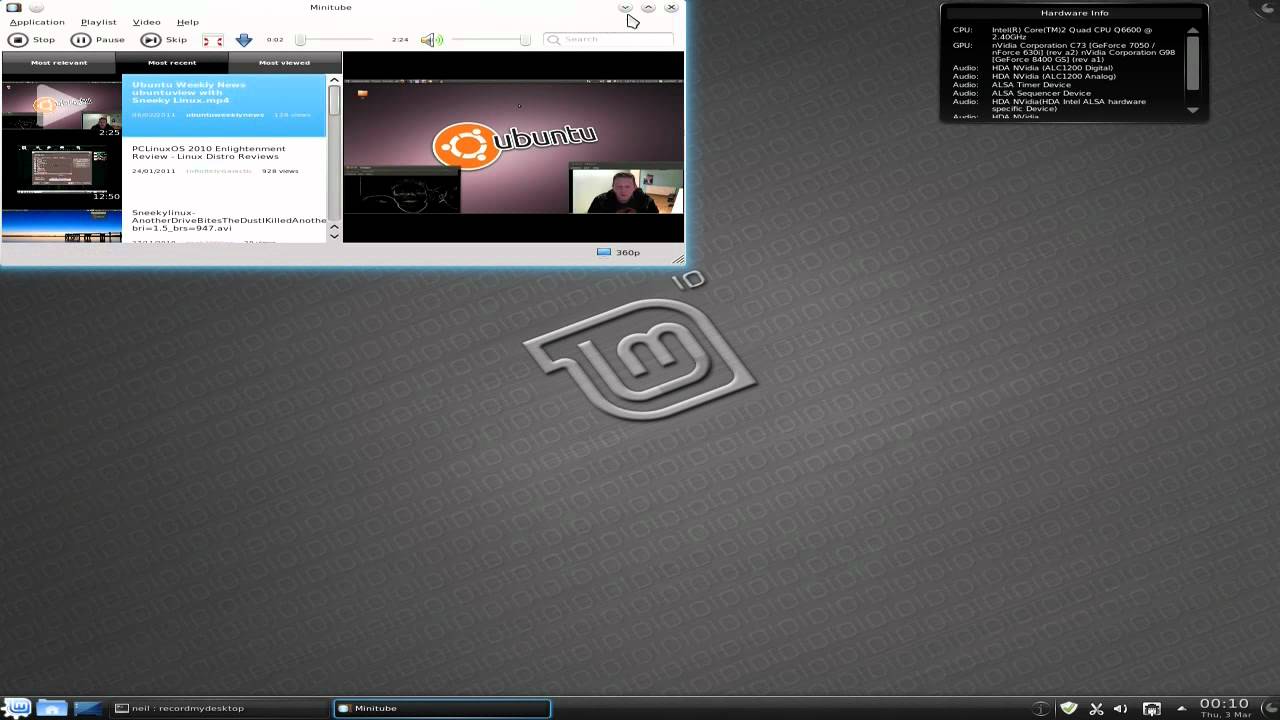Click the sunset pier video thumbnail

61,226
